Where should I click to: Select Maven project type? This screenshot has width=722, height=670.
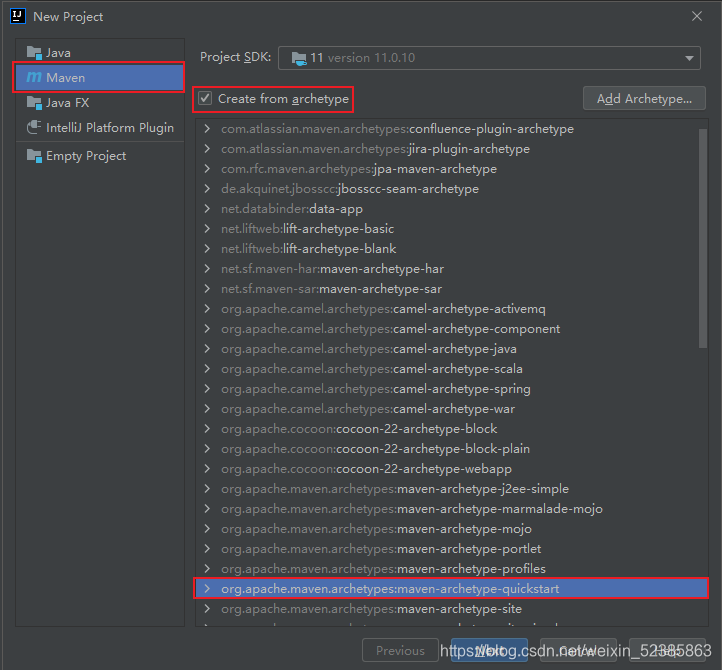[x=100, y=77]
